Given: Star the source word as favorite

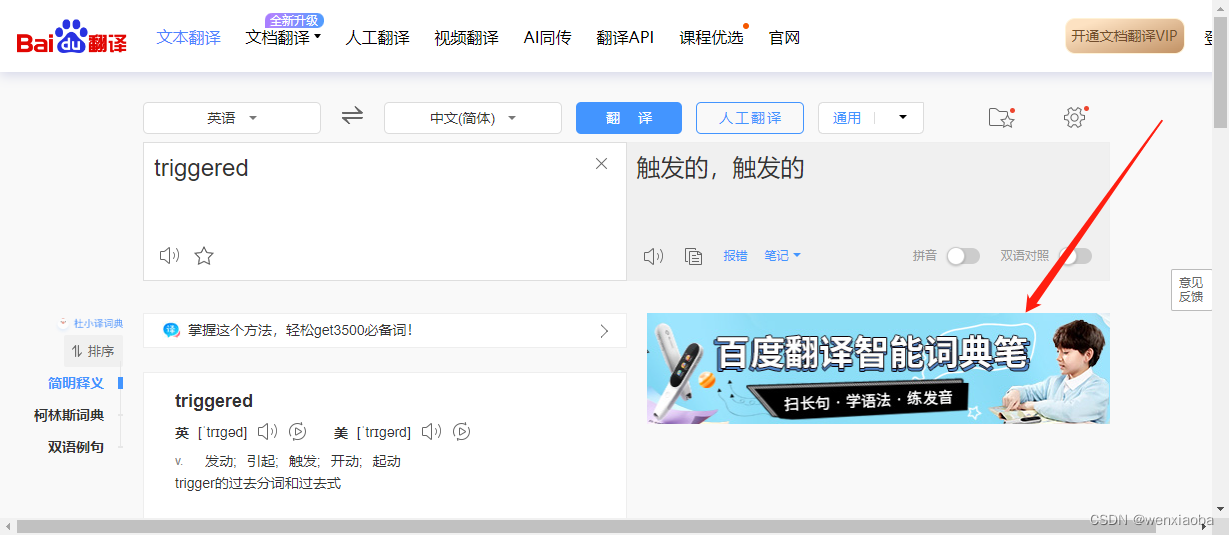Looking at the screenshot, I should tap(204, 255).
